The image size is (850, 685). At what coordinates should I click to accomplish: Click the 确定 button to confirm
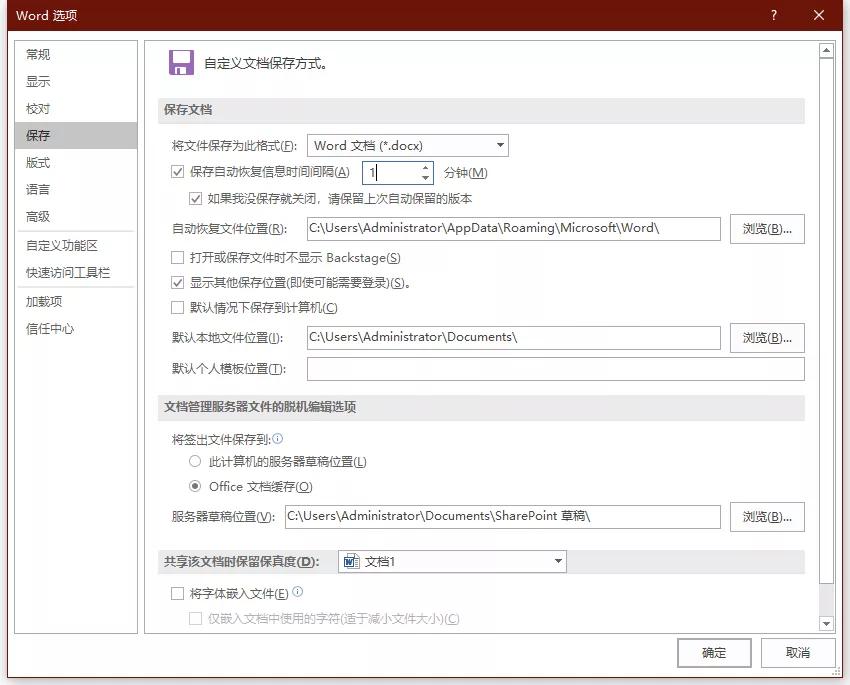[714, 652]
